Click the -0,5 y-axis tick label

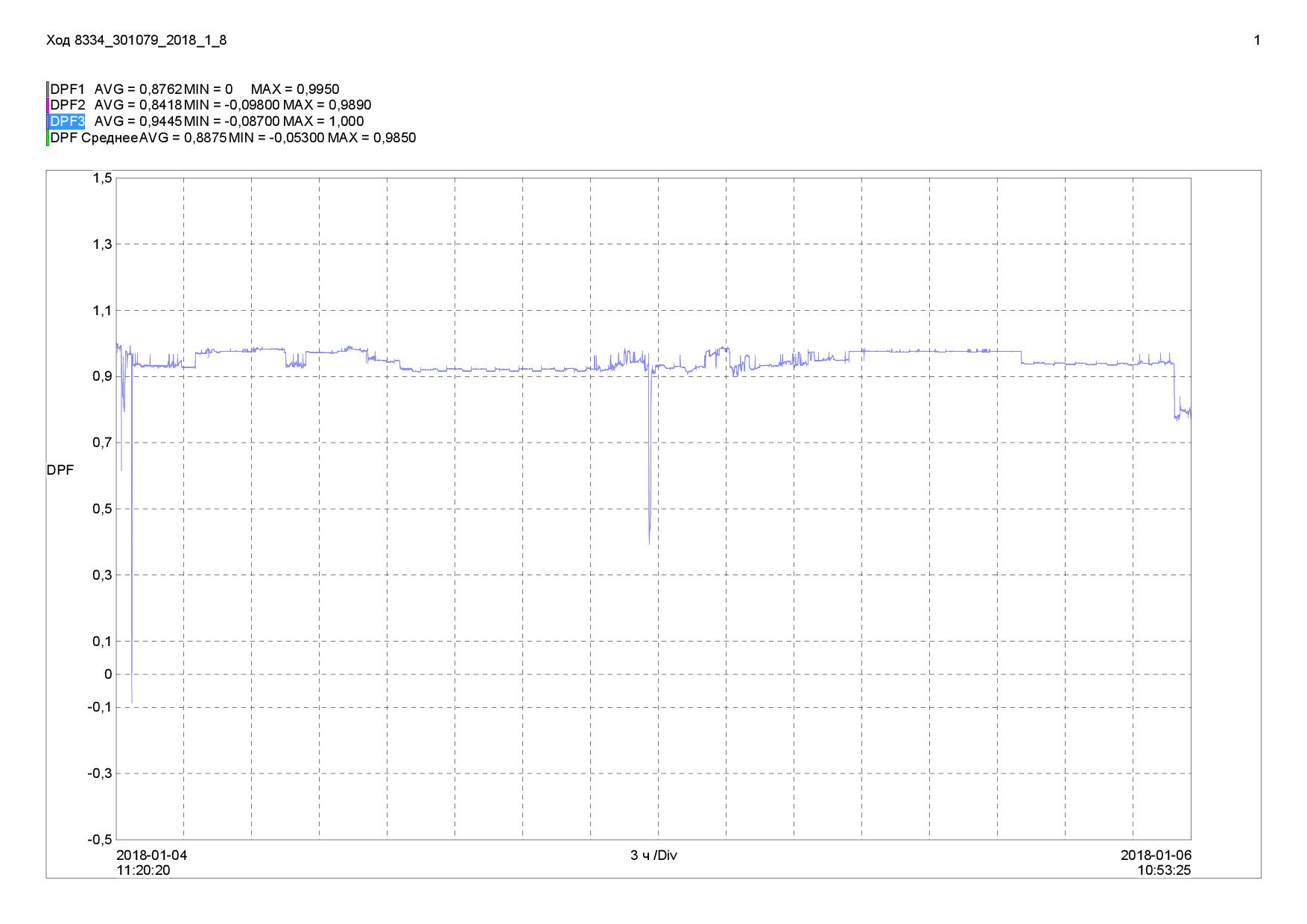[x=99, y=839]
